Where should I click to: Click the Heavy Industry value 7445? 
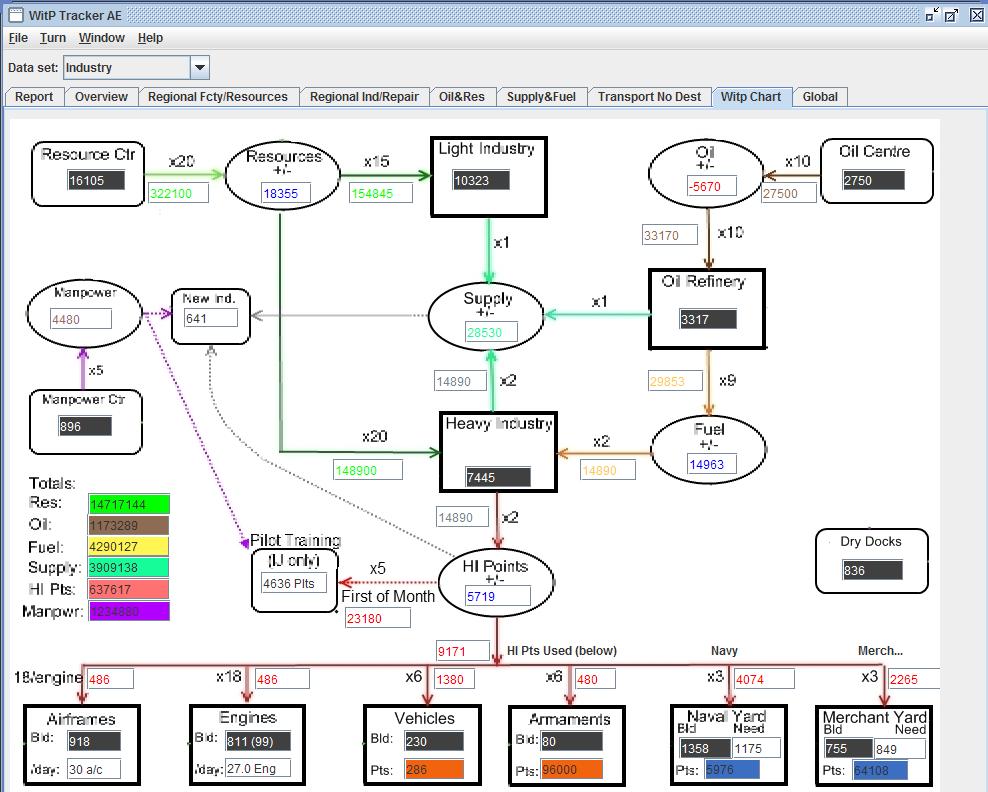coord(498,477)
